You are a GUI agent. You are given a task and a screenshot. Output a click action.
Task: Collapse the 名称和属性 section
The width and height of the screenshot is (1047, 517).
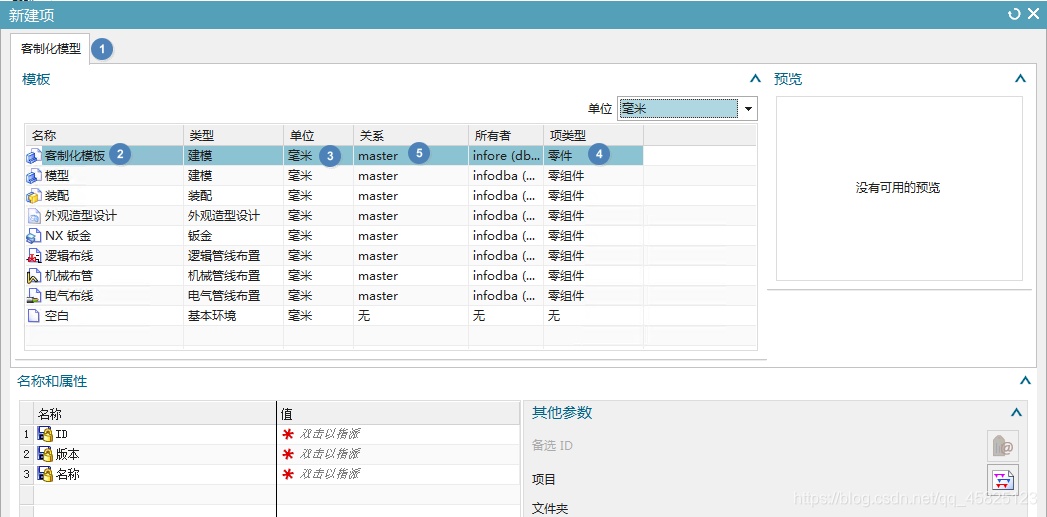pyautogui.click(x=1026, y=381)
